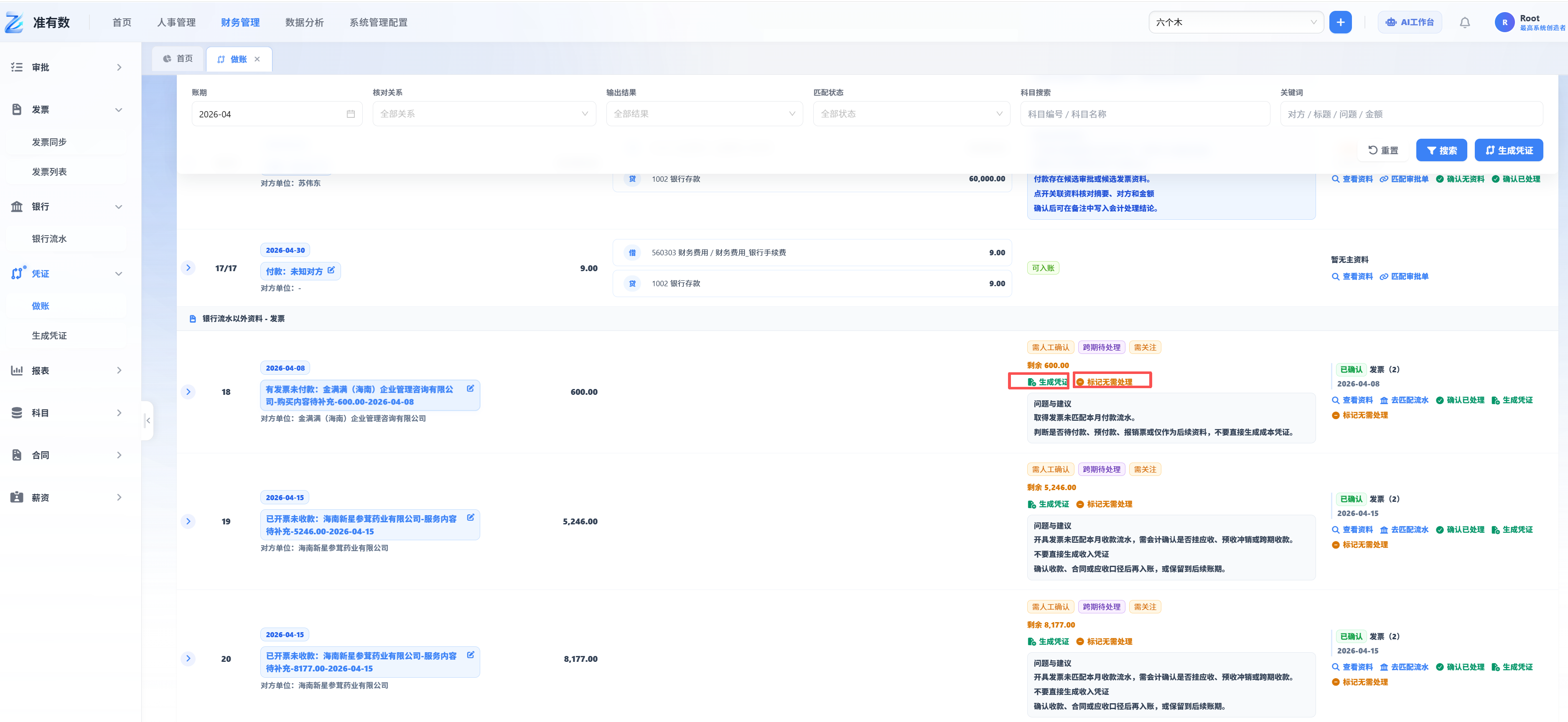Click the edit icon on entry 18 title
Screen dimensions: 1568x722
(471, 389)
